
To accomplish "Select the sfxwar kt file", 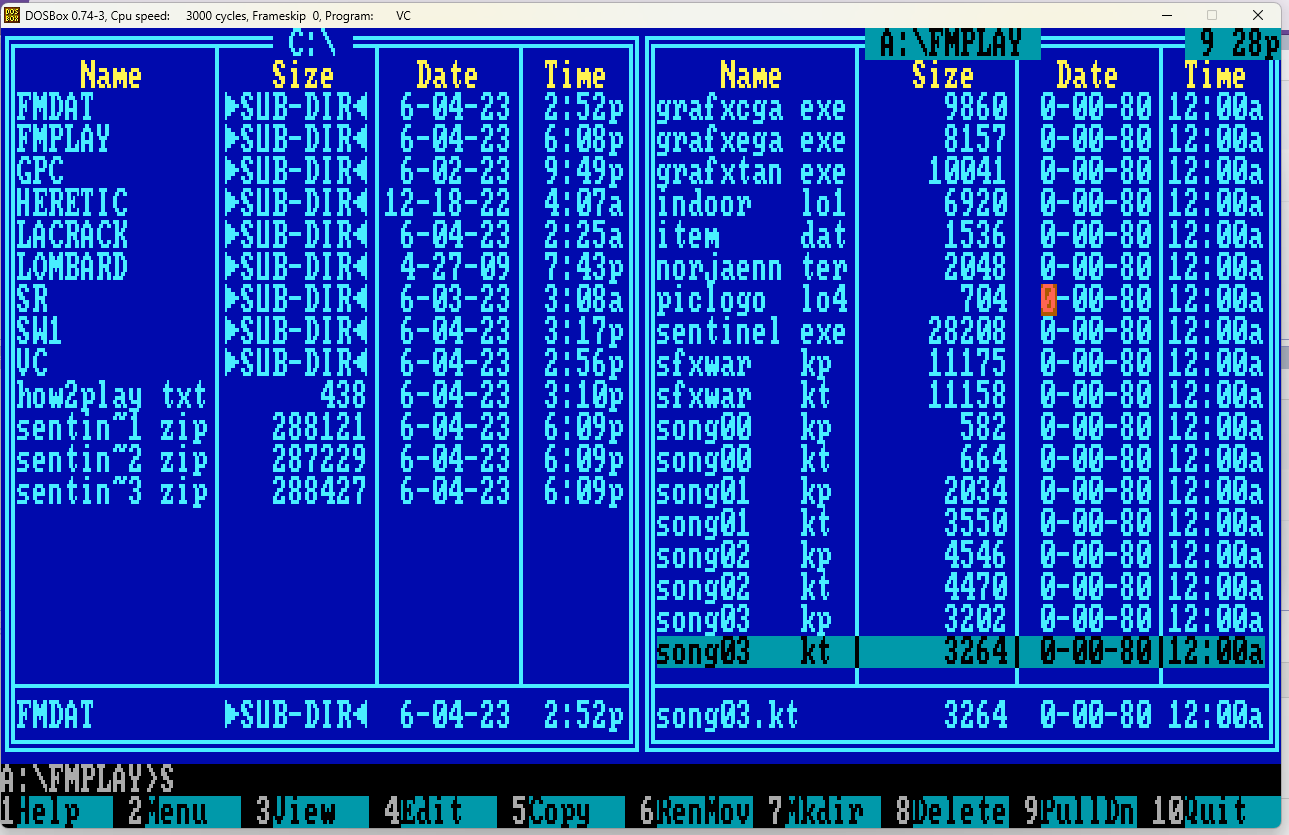I will tap(960, 395).
